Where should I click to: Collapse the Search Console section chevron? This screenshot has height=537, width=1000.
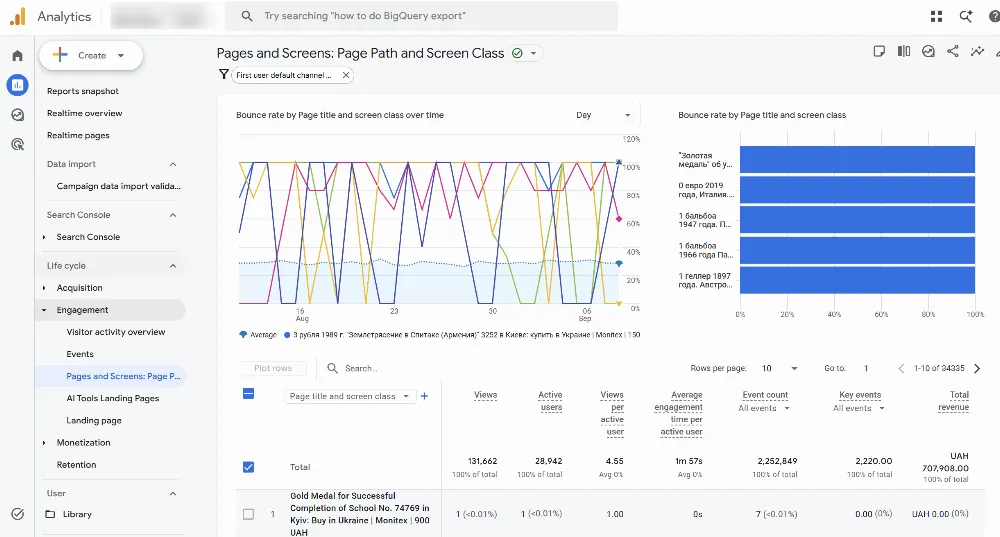(173, 215)
